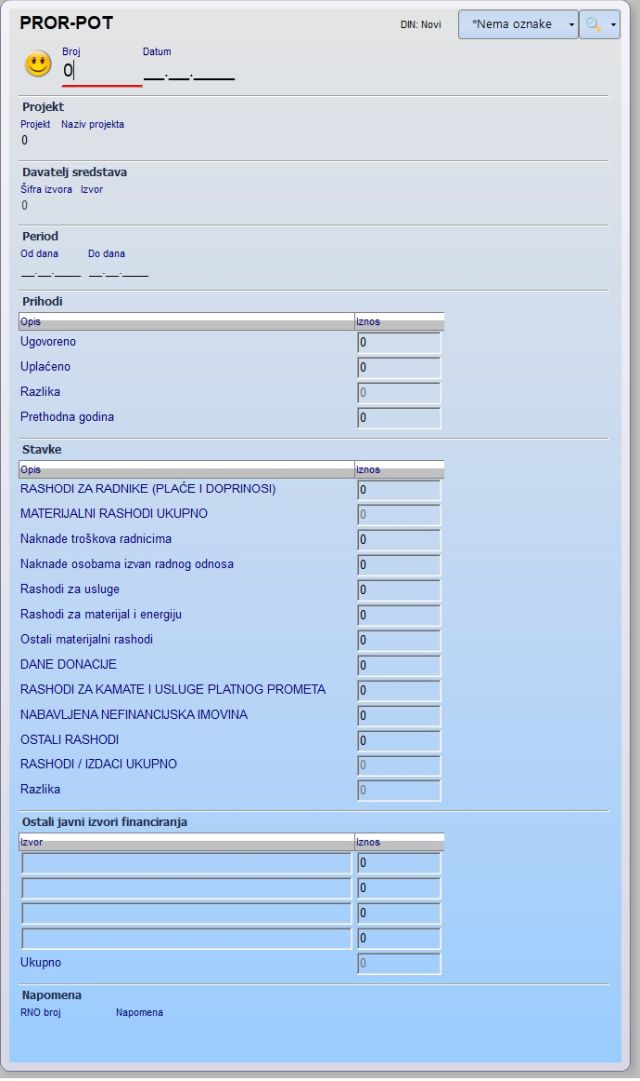The image size is (640, 1081).
Task: Select the DANE DONACIJE amount field
Action: [399, 665]
